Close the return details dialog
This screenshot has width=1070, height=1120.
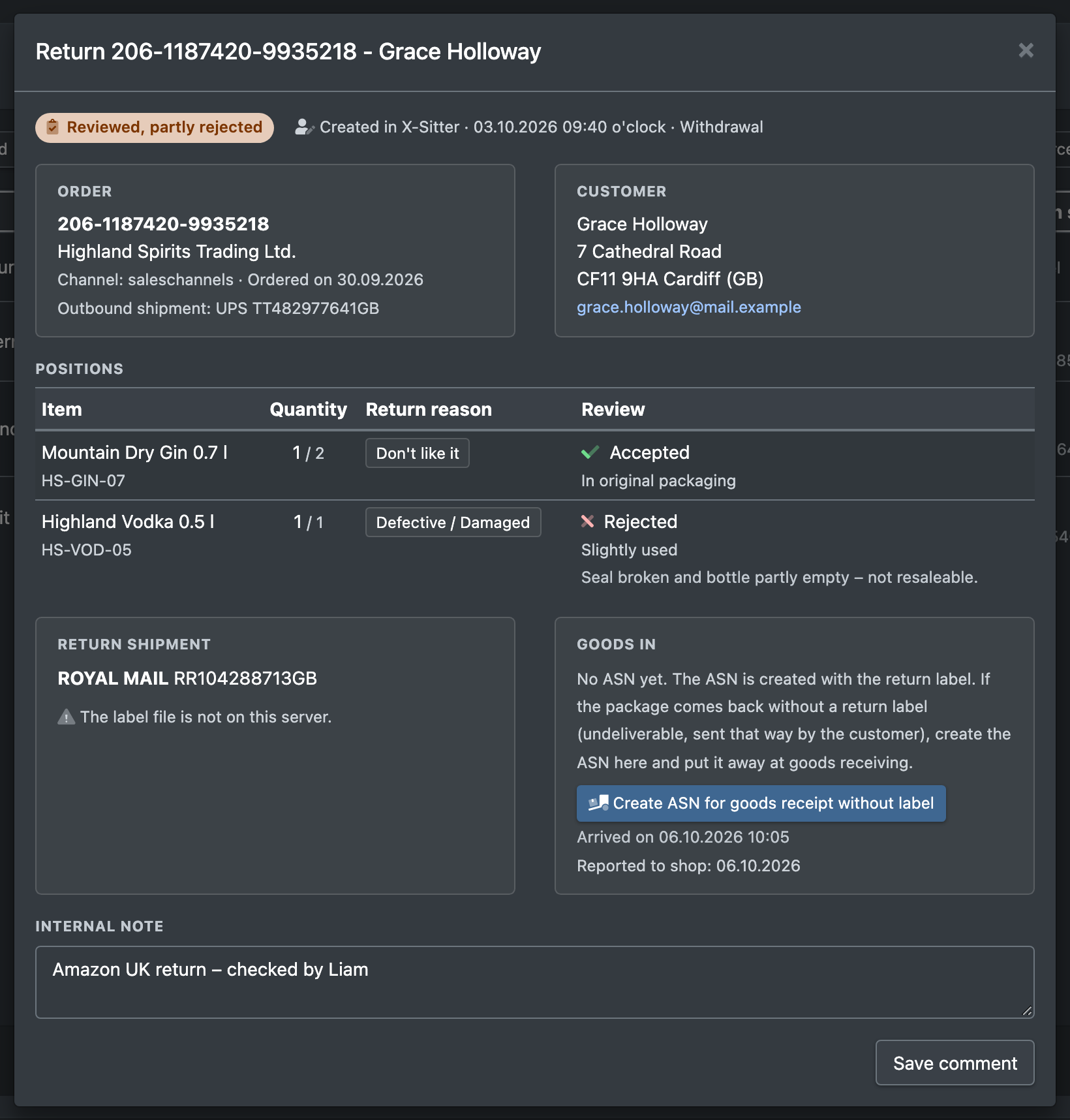(1026, 51)
